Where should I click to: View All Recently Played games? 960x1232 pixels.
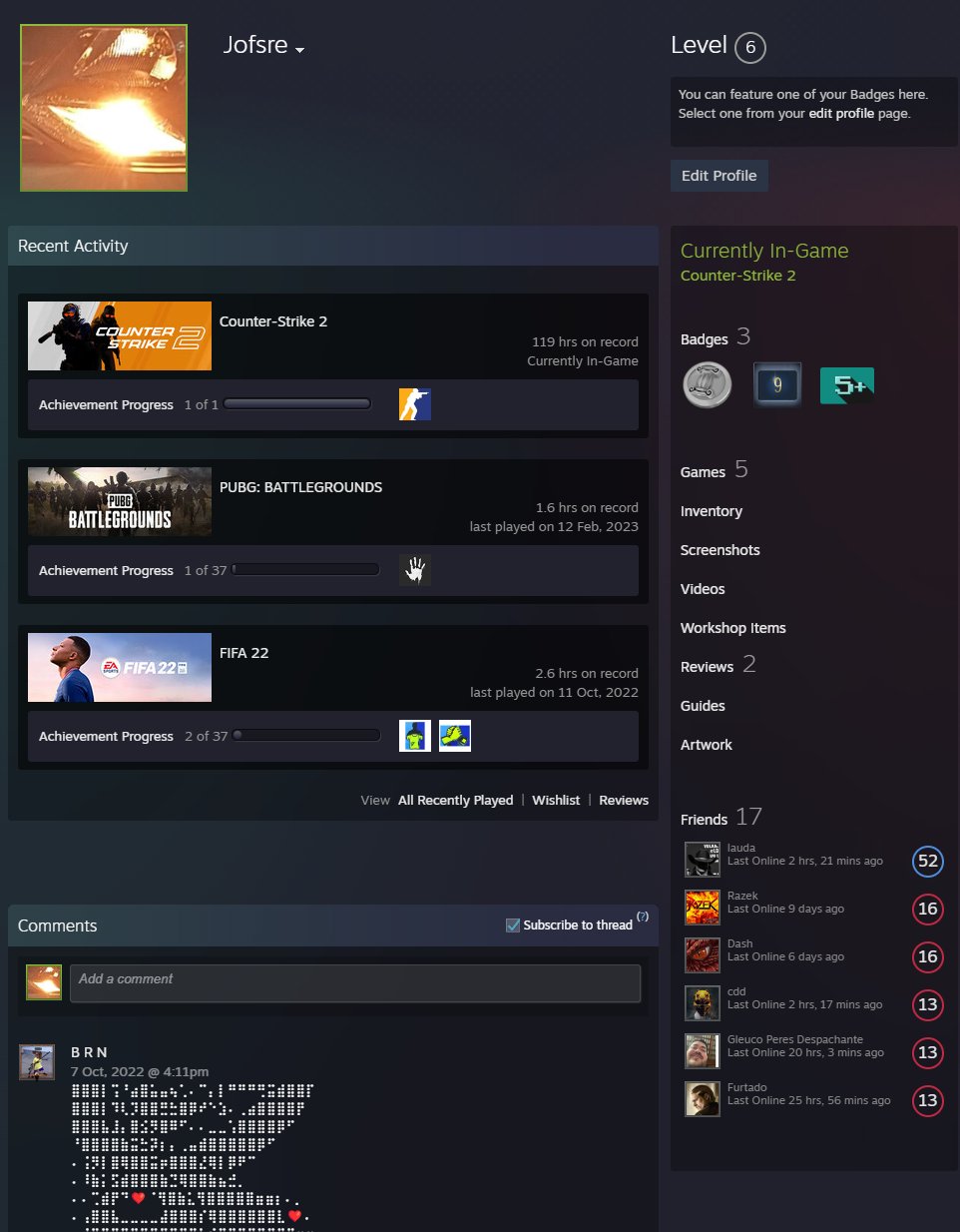tap(455, 800)
